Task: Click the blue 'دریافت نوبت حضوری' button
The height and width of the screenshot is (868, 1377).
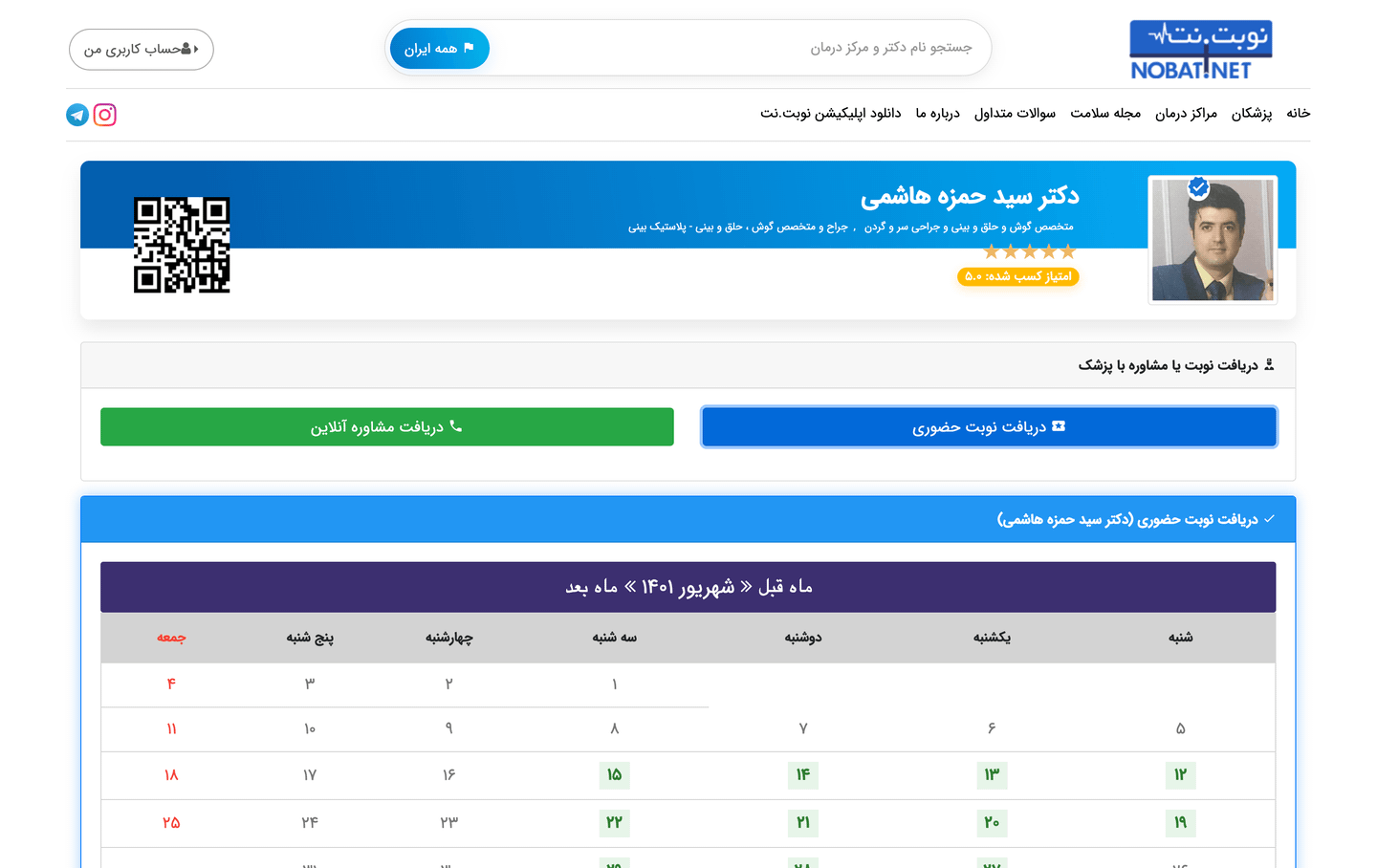Action: pos(989,427)
